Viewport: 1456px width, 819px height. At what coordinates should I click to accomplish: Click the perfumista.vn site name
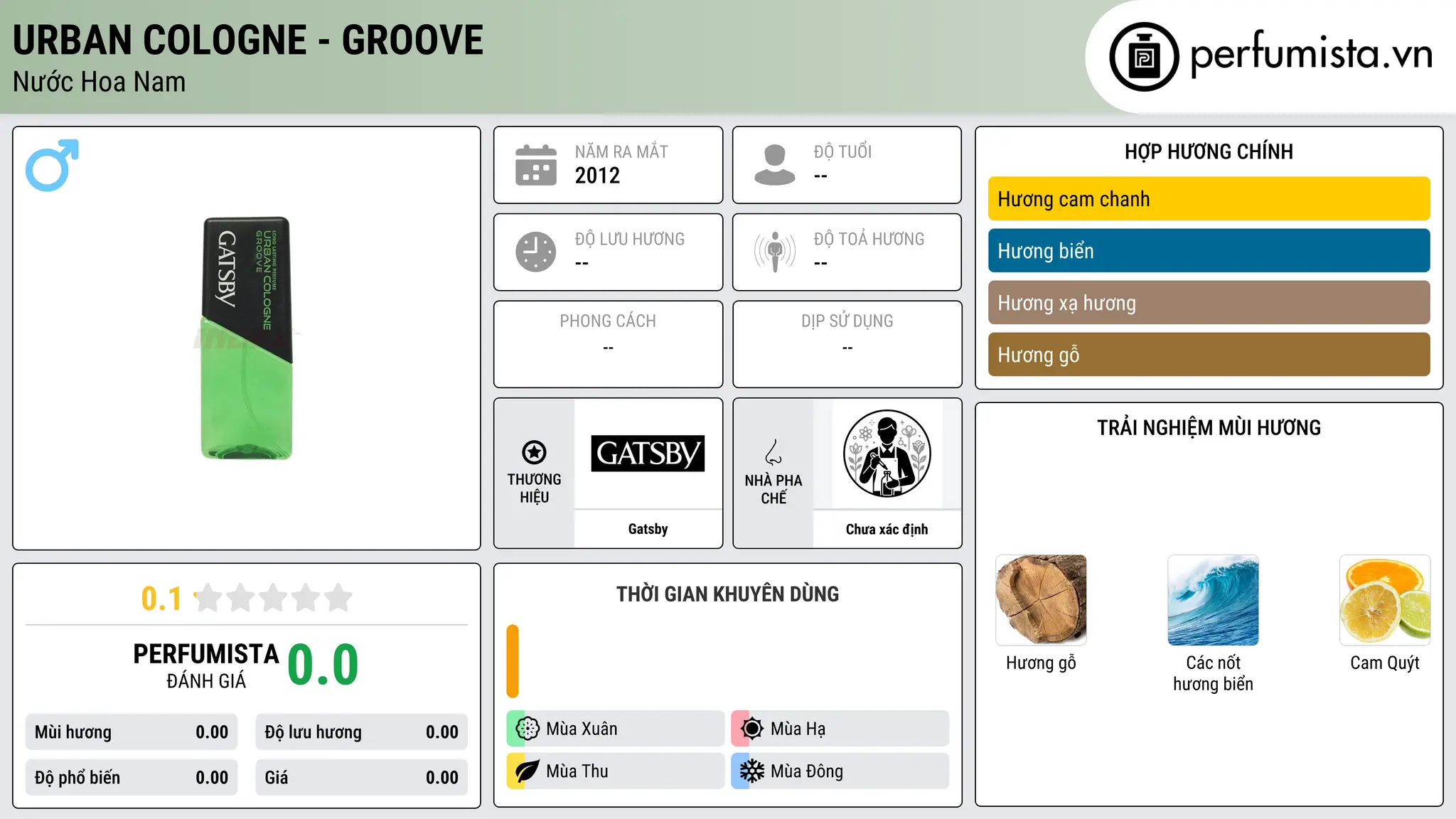(x=1312, y=54)
